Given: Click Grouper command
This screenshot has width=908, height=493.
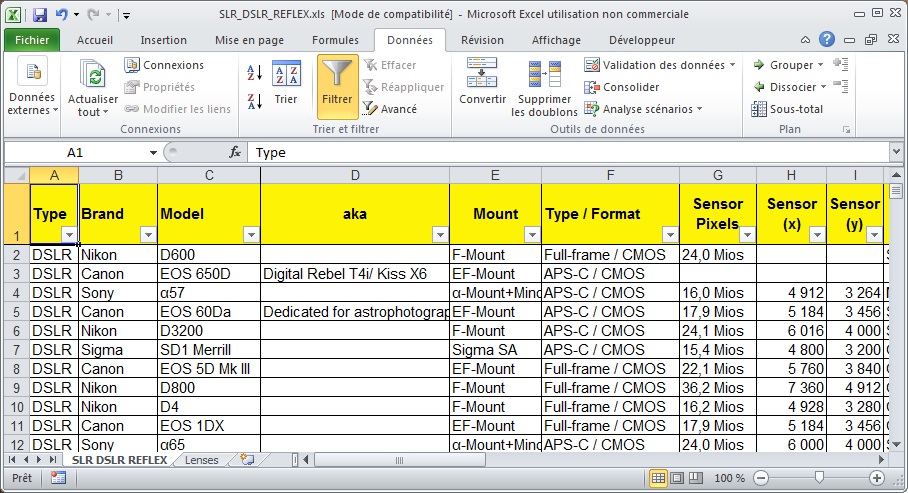Looking at the screenshot, I should 788,65.
